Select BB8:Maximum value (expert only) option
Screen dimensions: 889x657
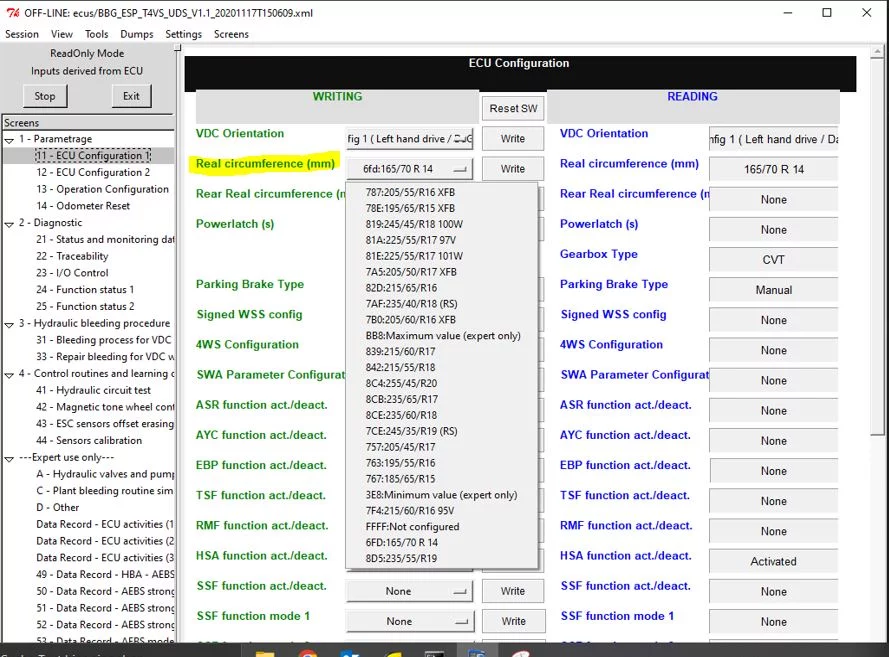(x=443, y=336)
